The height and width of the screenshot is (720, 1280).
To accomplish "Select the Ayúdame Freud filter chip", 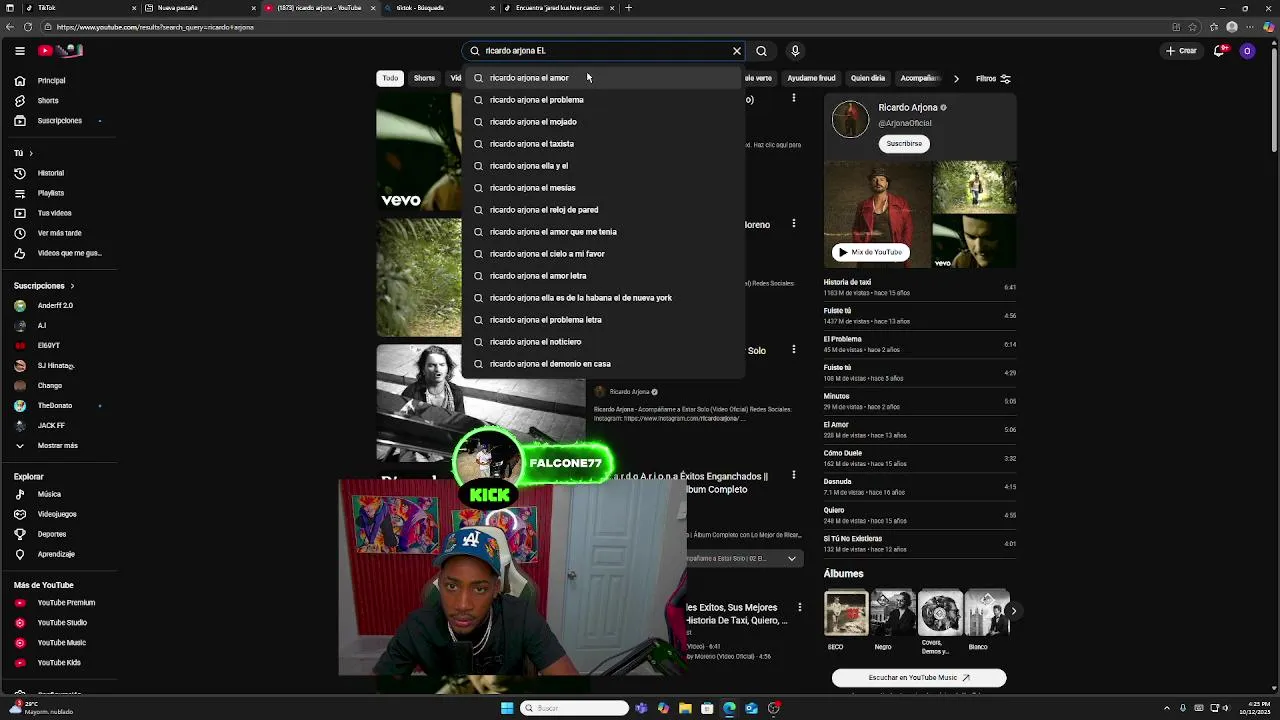I will pos(811,78).
